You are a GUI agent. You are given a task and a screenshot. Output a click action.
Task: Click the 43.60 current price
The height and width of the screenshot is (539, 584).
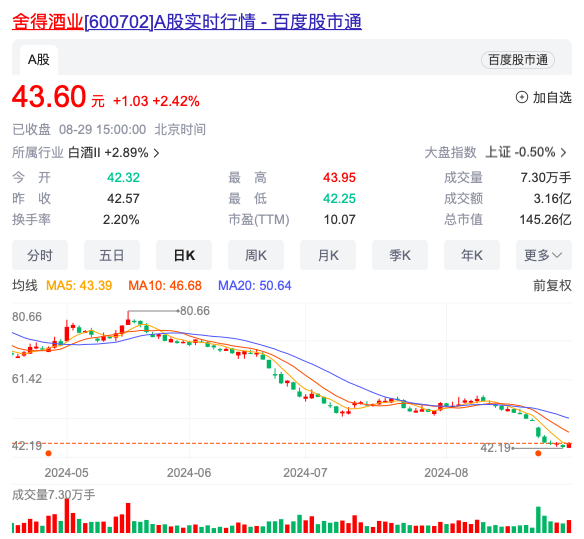tap(49, 96)
